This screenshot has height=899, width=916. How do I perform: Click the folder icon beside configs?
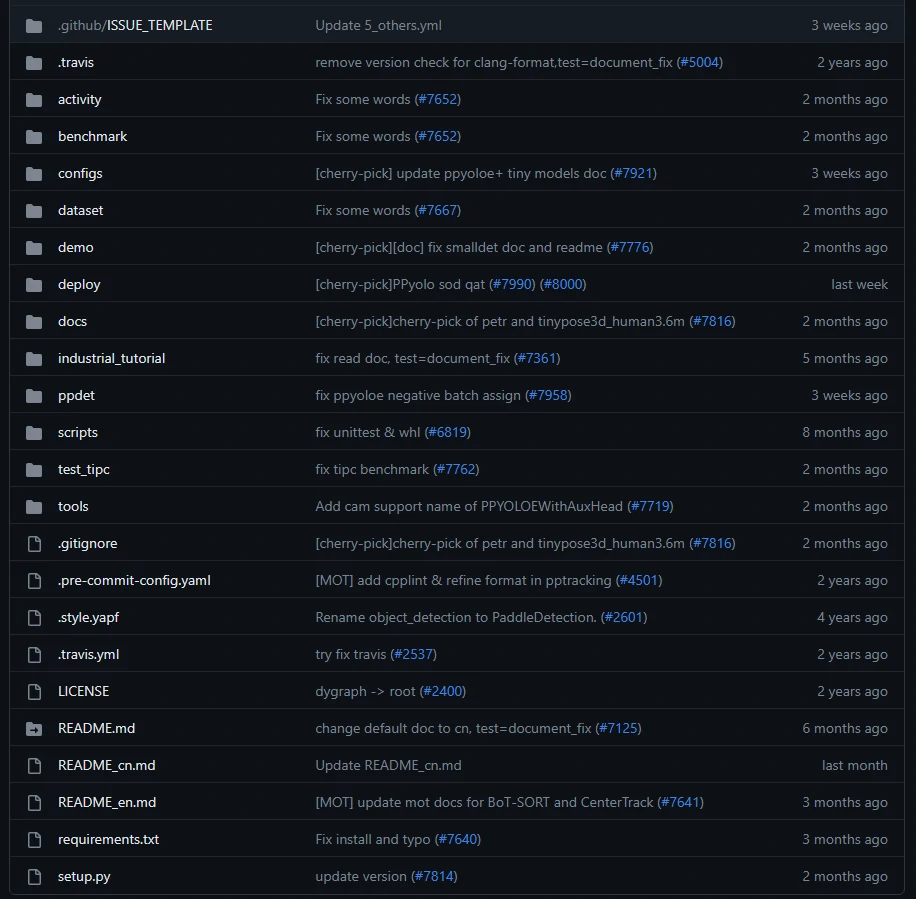click(x=35, y=173)
